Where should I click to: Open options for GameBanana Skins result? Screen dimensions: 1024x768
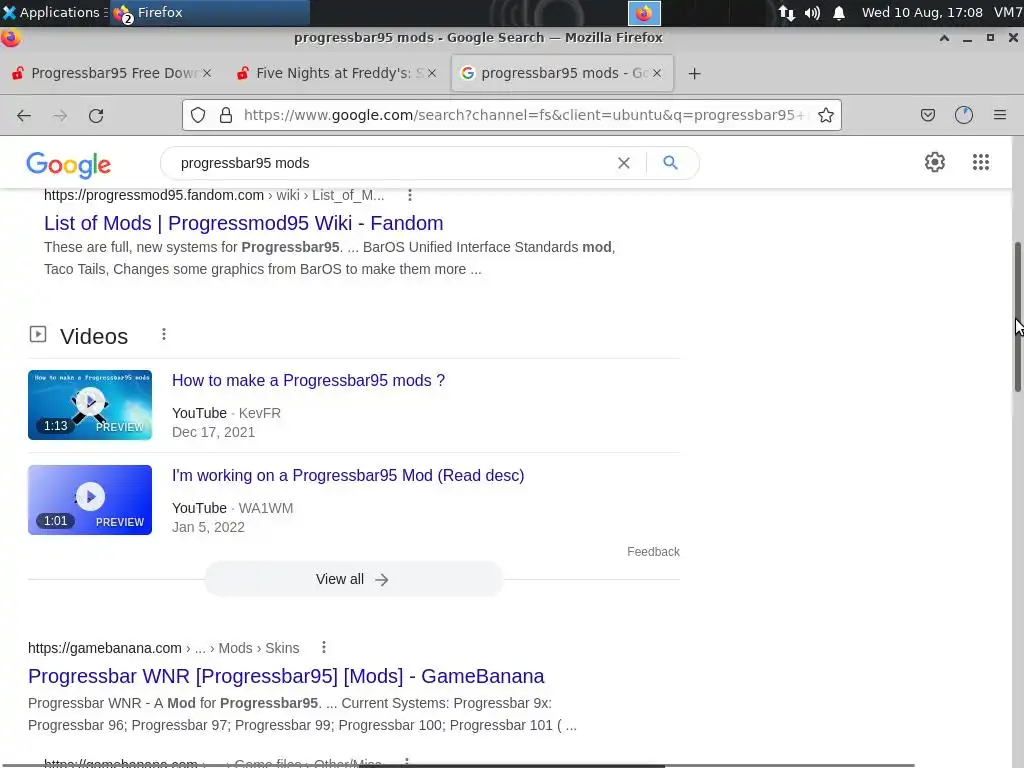tap(324, 647)
